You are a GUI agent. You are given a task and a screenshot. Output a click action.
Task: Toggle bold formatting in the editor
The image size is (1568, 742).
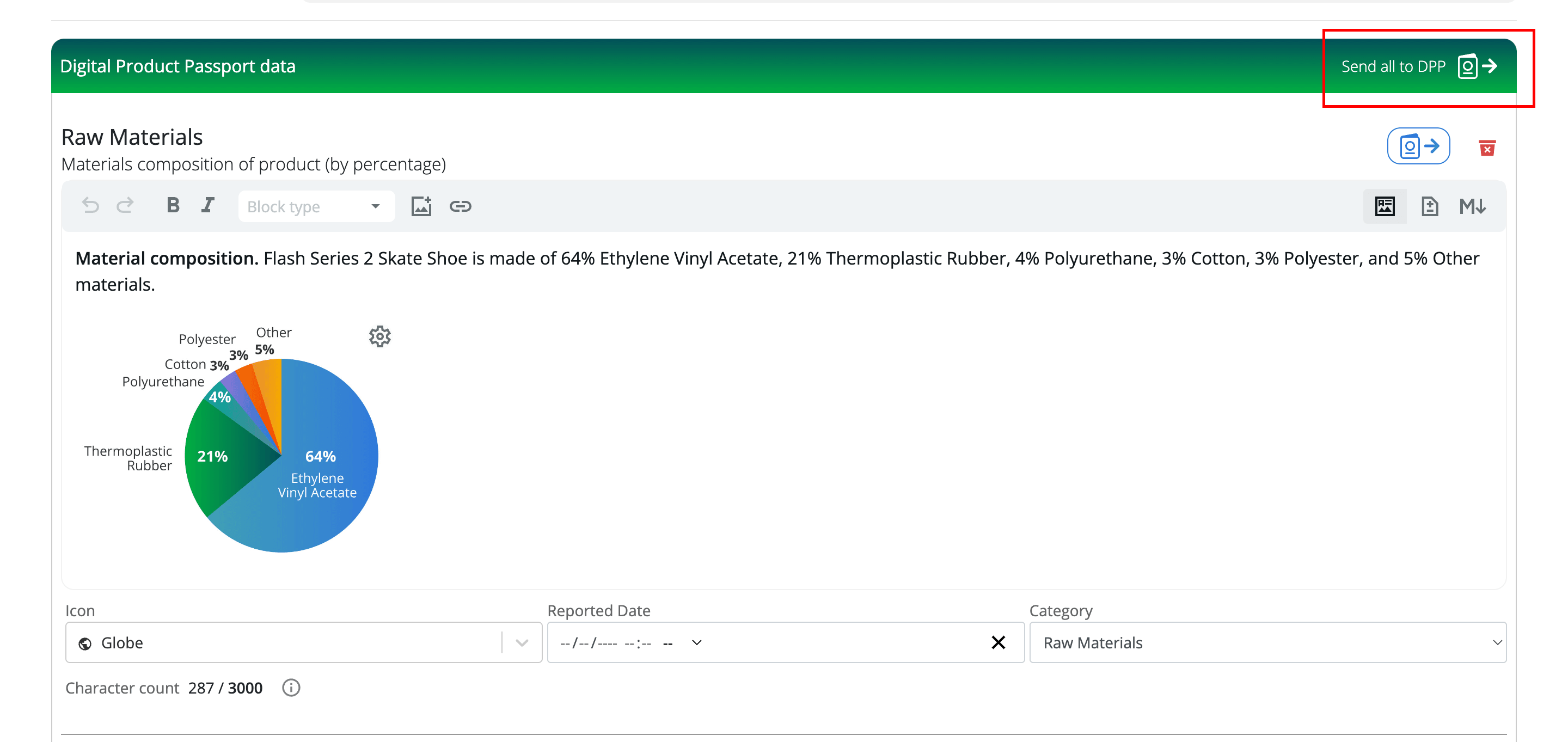tap(173, 206)
